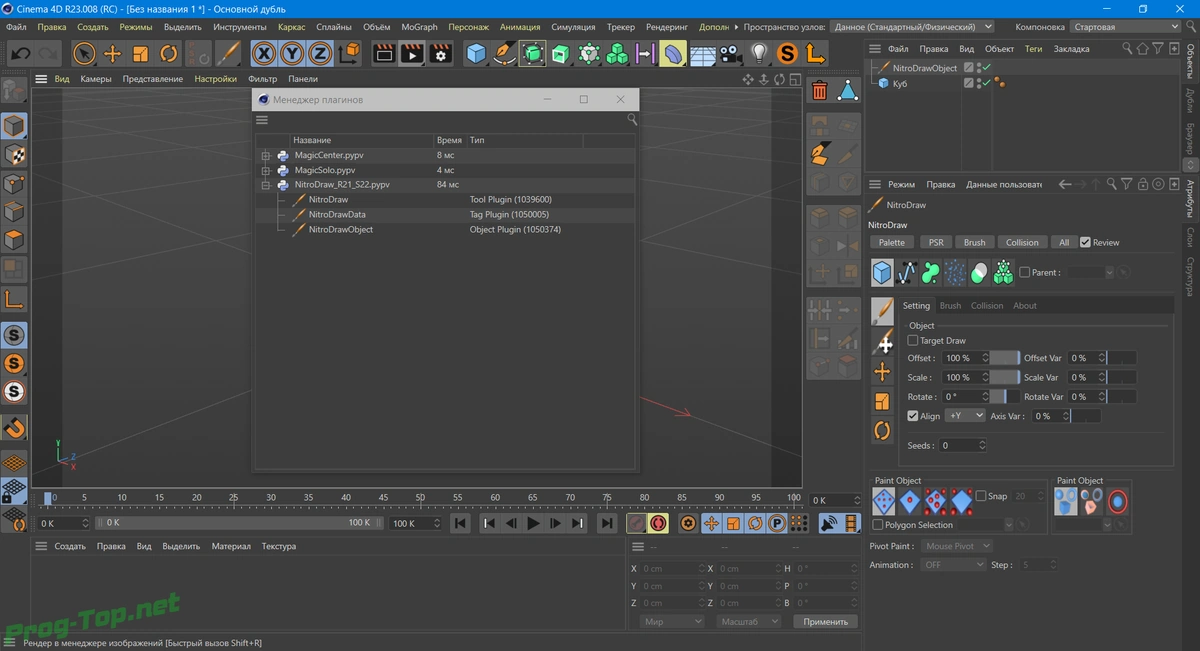The image size is (1200, 651).
Task: Open the +Y align axis dropdown
Action: pyautogui.click(x=965, y=416)
